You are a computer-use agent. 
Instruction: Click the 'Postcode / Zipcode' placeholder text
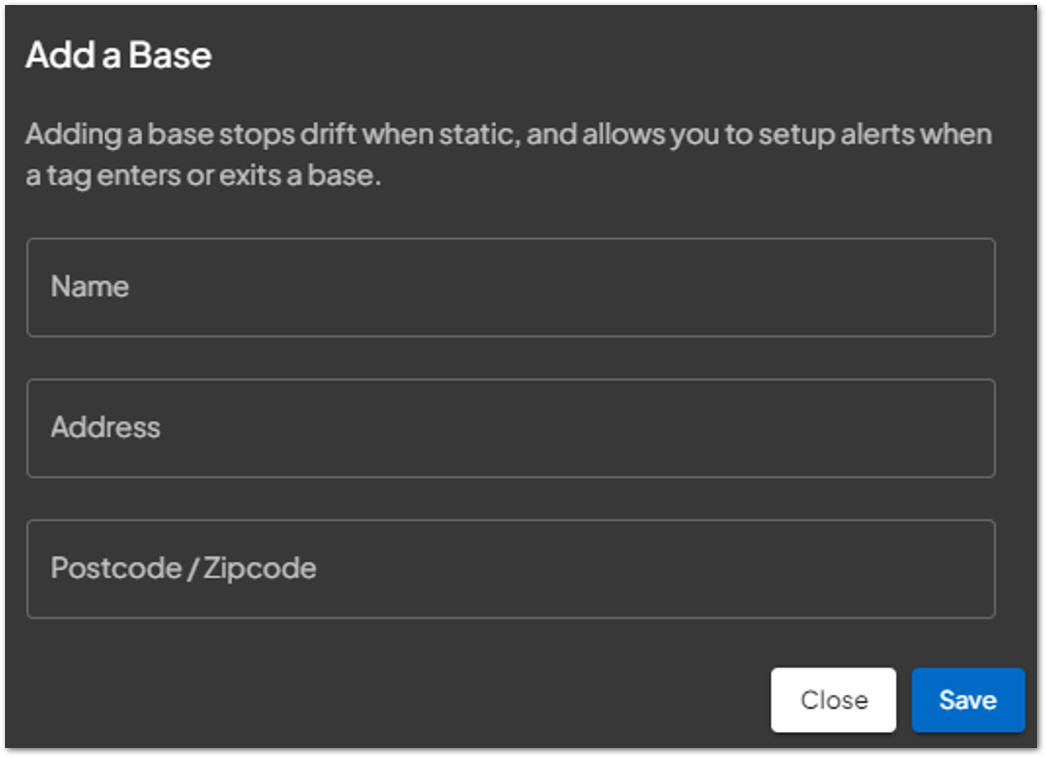183,569
